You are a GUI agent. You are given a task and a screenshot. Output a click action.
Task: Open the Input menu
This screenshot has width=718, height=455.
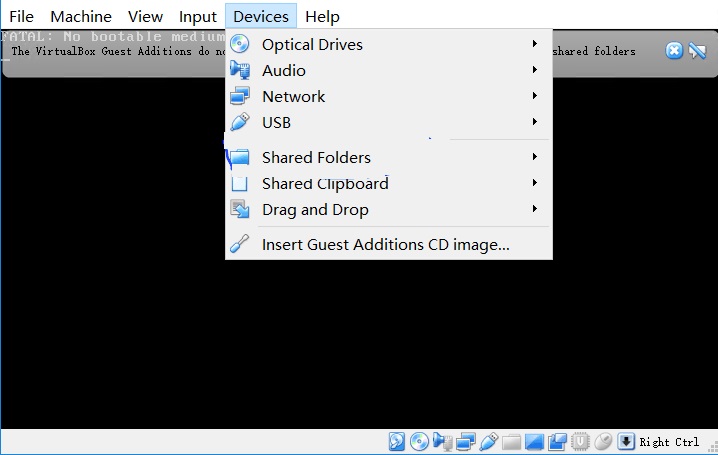[197, 16]
